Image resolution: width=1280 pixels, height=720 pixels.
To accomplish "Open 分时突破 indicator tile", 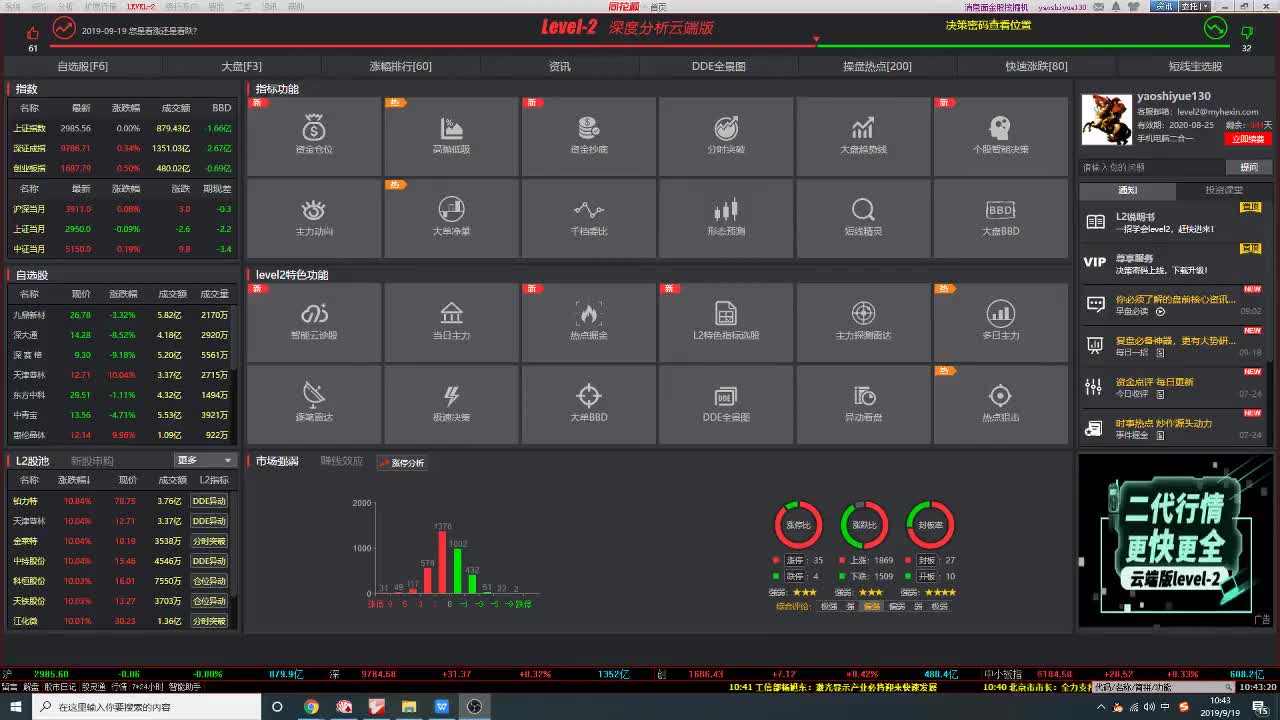I will [x=726, y=137].
